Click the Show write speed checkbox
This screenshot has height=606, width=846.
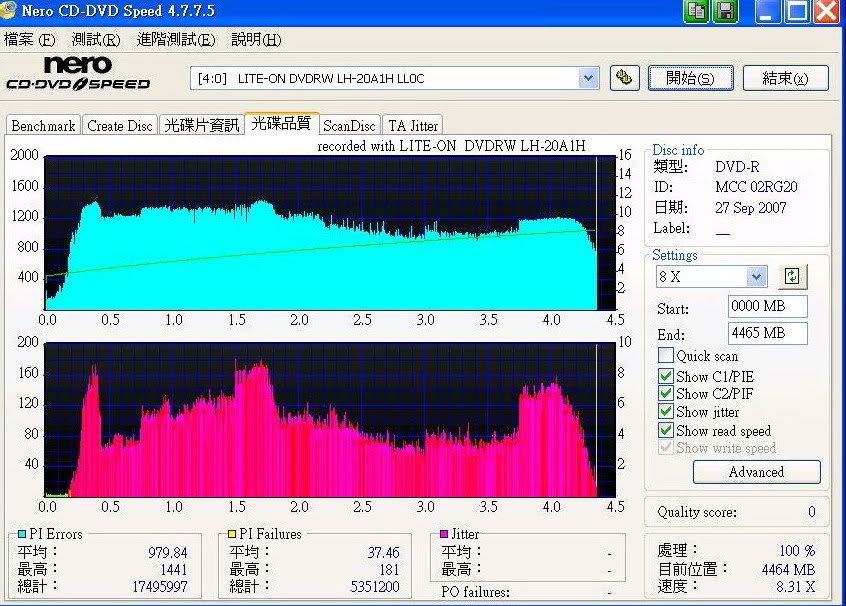(666, 448)
